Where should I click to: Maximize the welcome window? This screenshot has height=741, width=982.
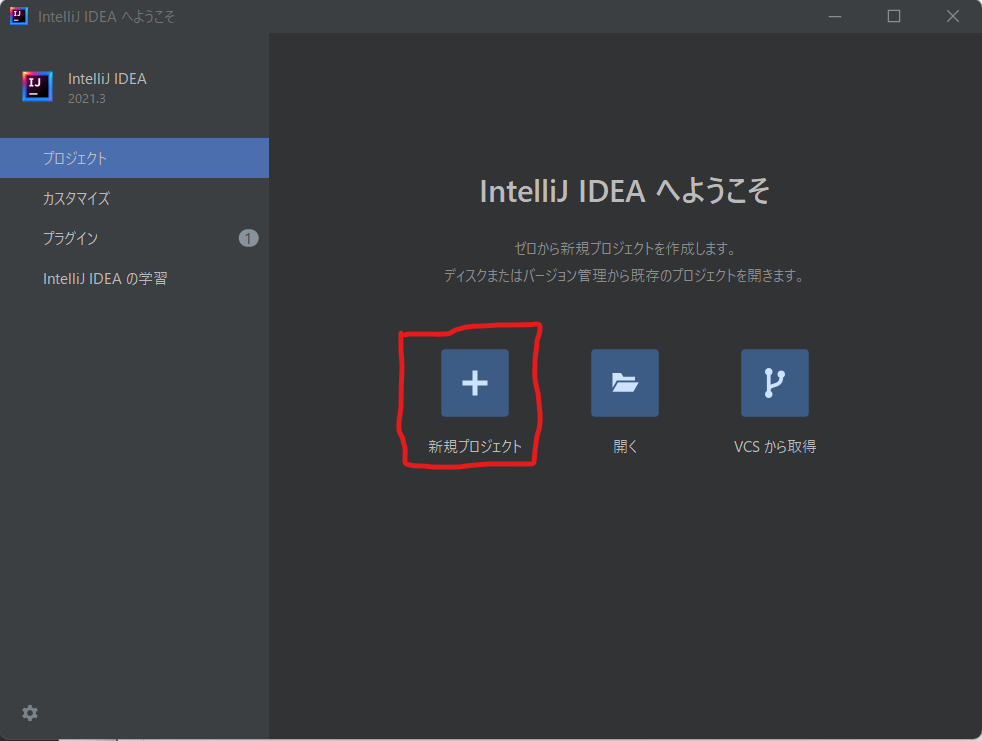click(894, 16)
